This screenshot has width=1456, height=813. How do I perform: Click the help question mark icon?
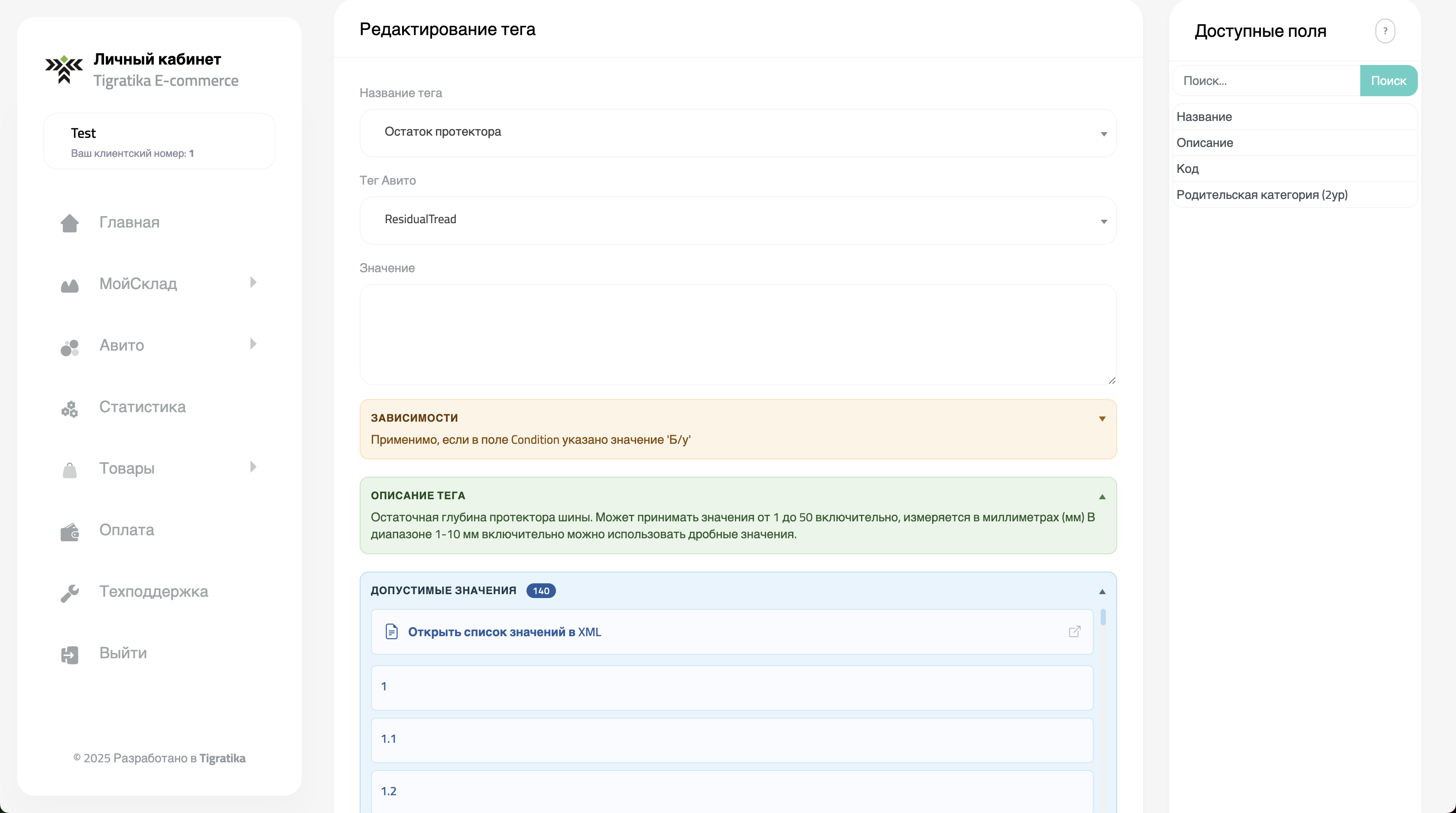coord(1385,31)
